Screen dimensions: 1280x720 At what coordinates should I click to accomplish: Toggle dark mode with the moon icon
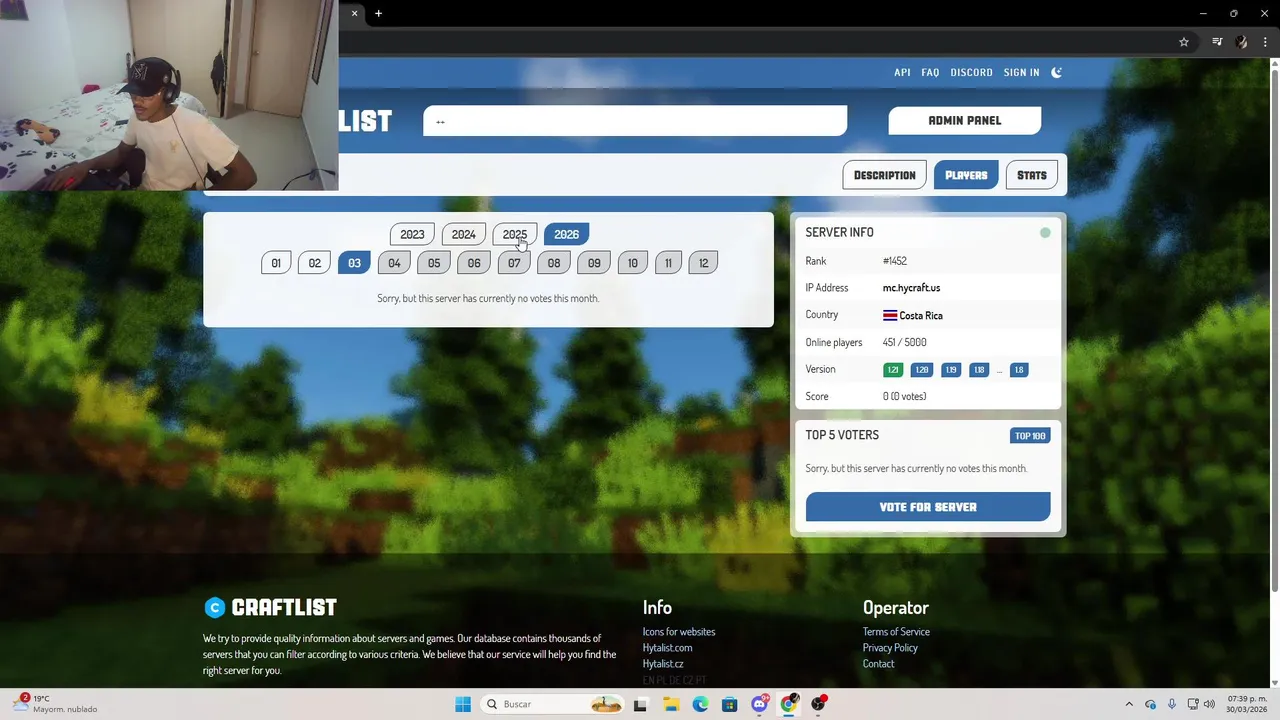coord(1057,72)
